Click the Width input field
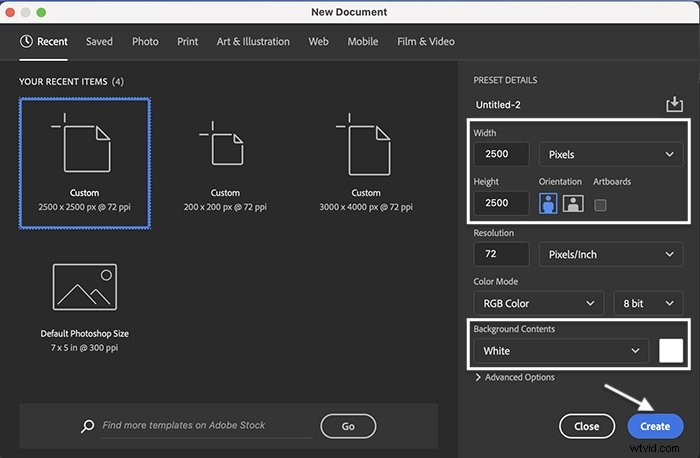 501,155
